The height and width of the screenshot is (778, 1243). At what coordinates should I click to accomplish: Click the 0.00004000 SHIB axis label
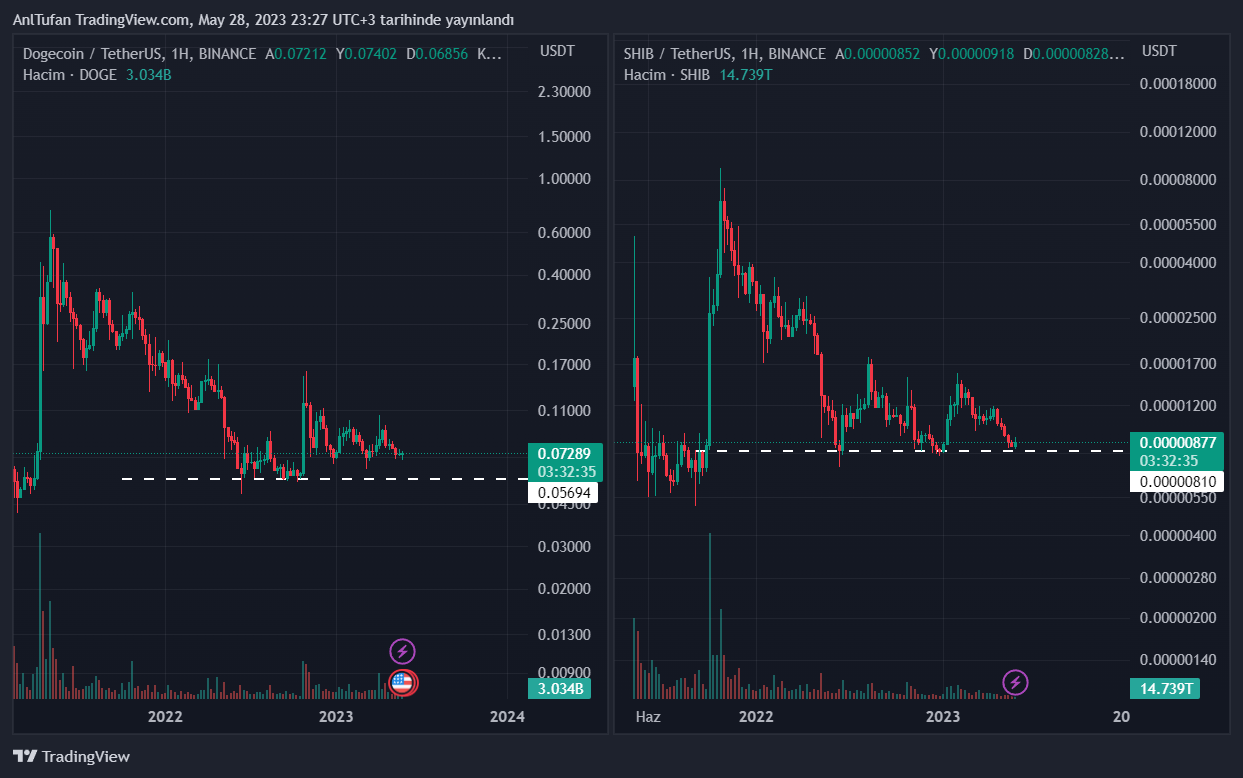[x=1178, y=263]
